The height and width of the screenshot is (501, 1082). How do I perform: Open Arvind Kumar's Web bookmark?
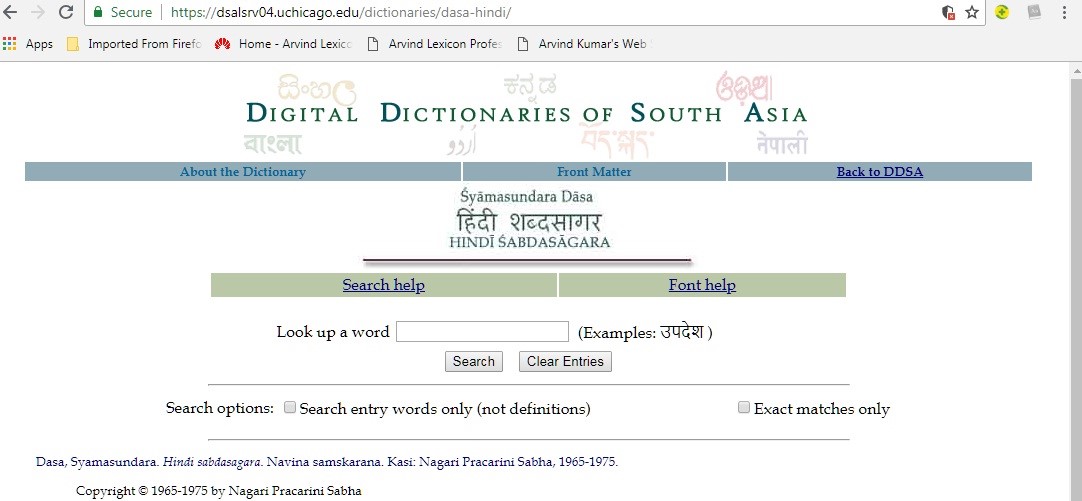pyautogui.click(x=584, y=44)
